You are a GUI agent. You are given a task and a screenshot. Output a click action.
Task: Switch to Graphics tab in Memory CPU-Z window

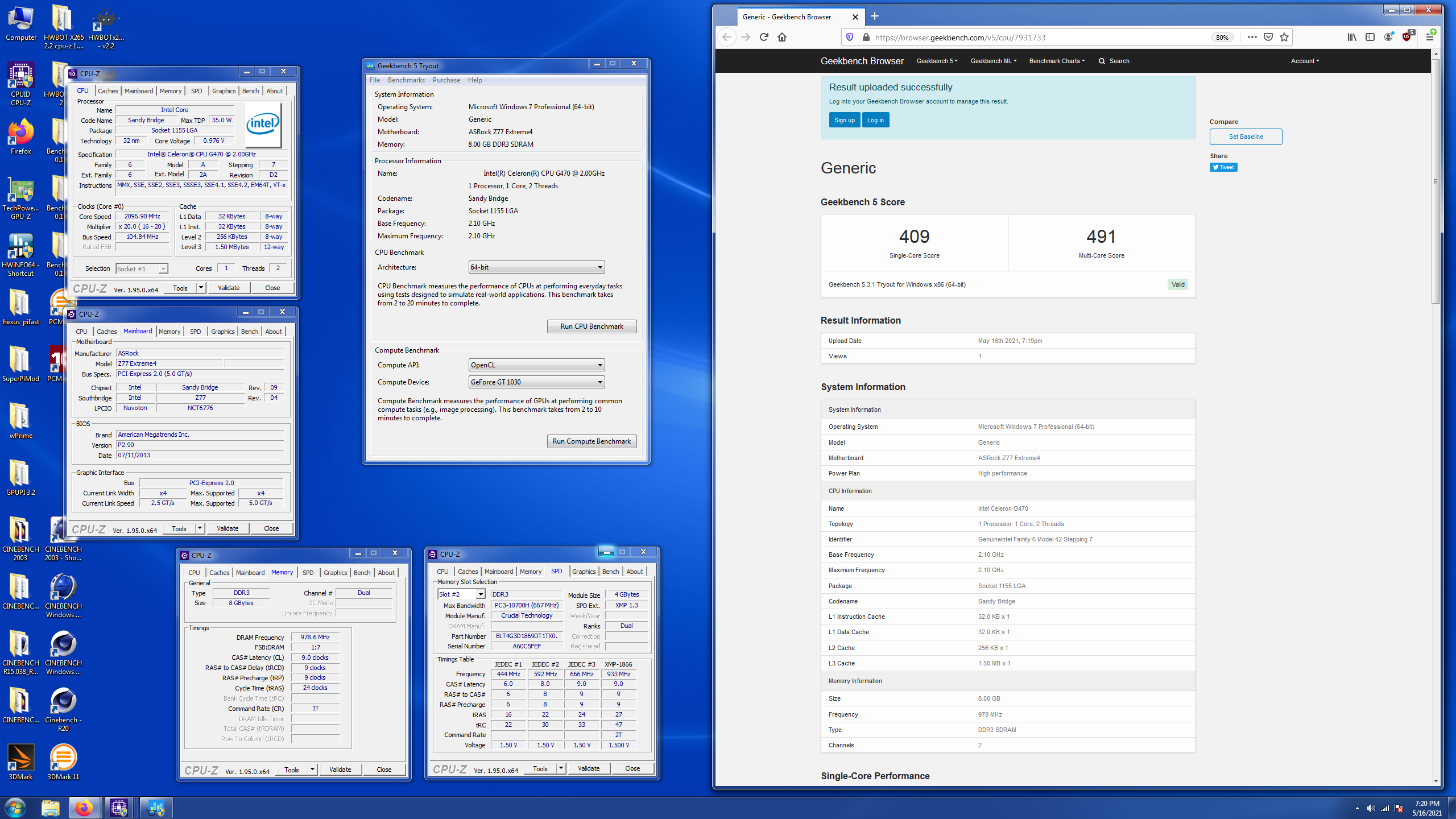335,573
